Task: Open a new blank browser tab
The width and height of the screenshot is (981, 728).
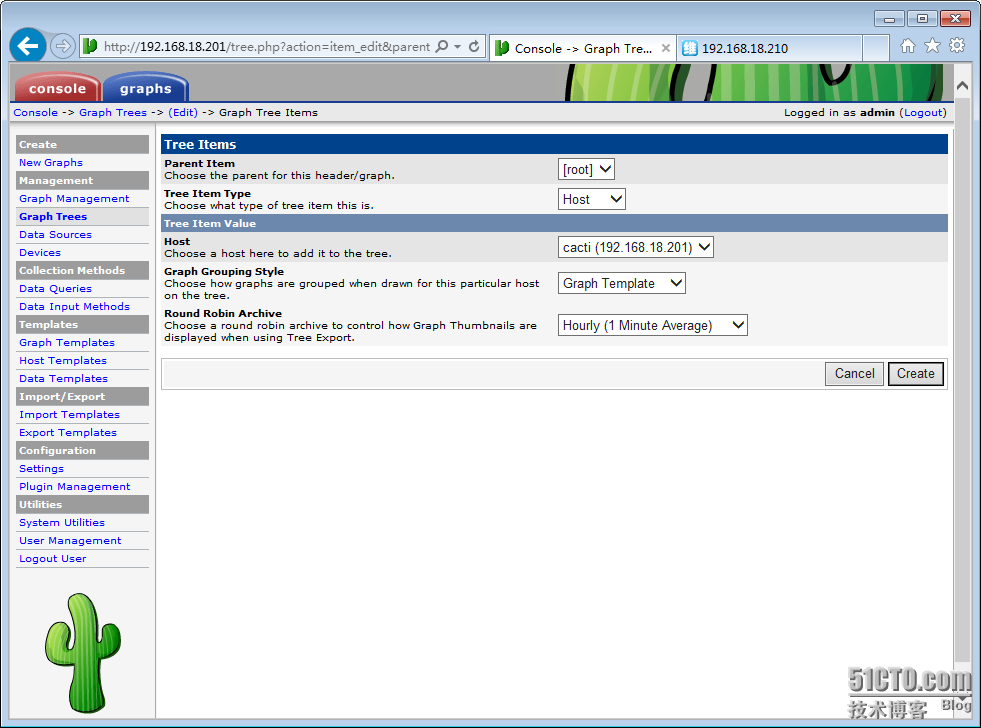Action: coord(876,48)
